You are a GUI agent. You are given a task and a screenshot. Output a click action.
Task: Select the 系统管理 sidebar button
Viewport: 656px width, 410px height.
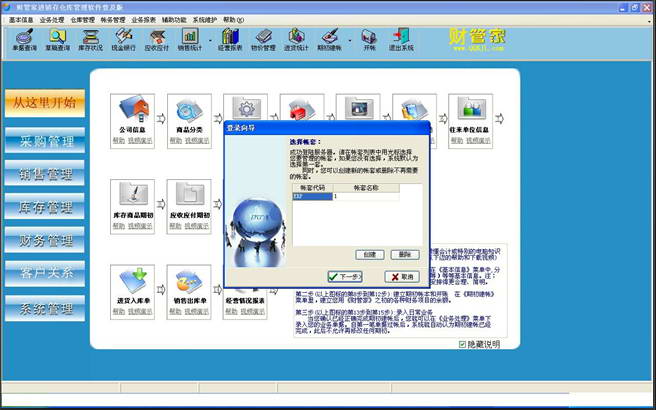click(x=45, y=308)
